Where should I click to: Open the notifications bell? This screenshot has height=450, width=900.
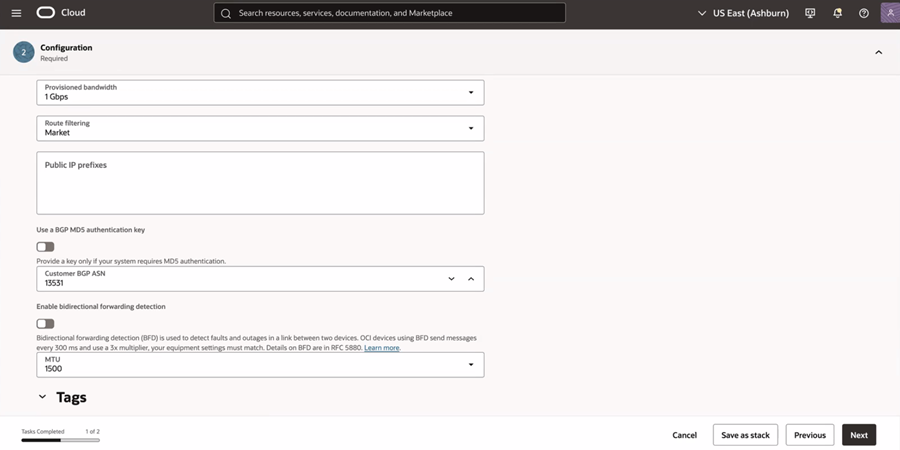837,13
